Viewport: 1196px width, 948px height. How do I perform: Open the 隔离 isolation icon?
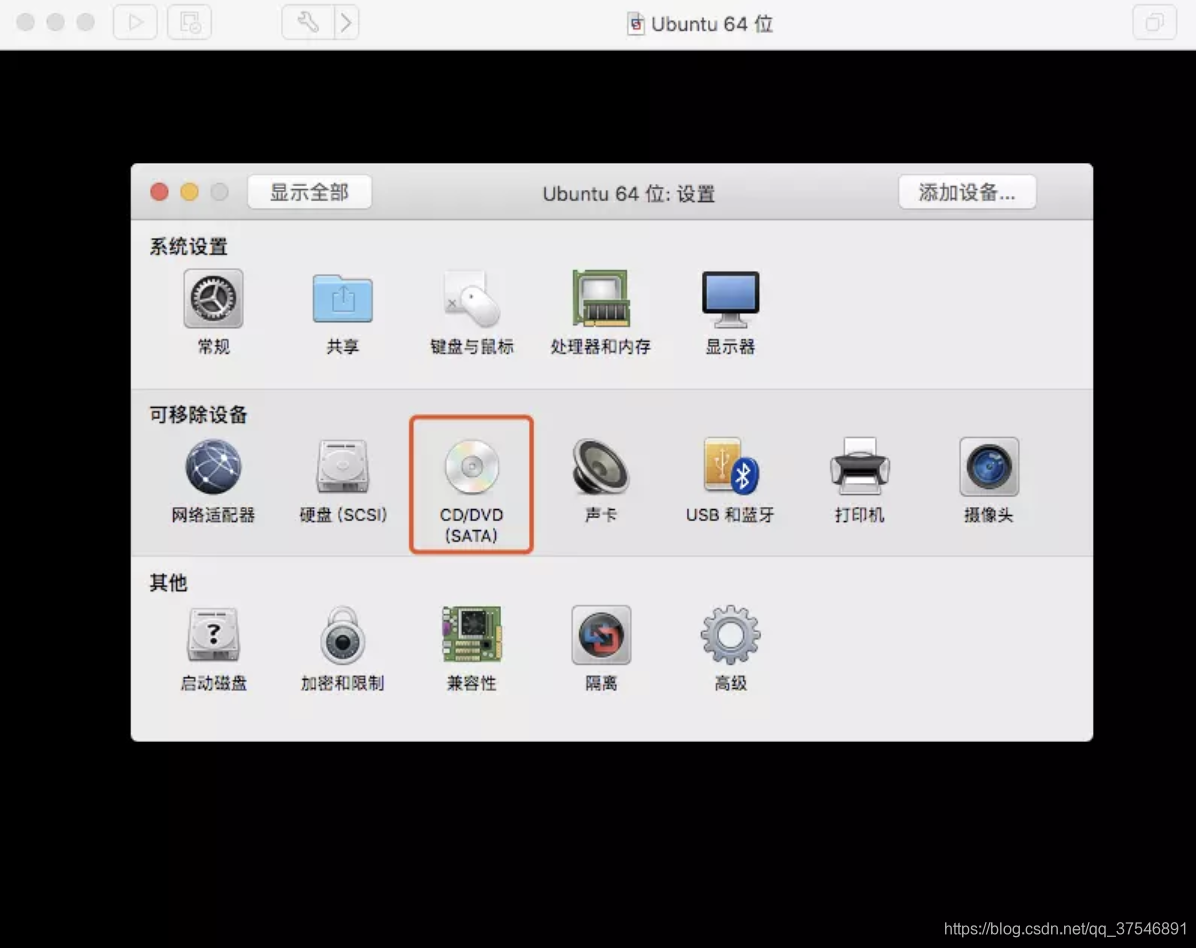point(601,635)
